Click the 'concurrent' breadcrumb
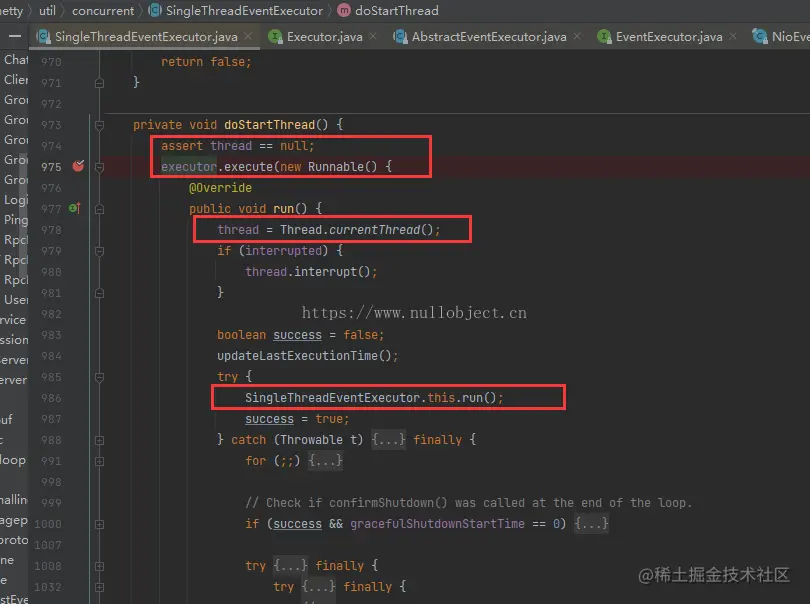The height and width of the screenshot is (604, 810). pos(103,10)
